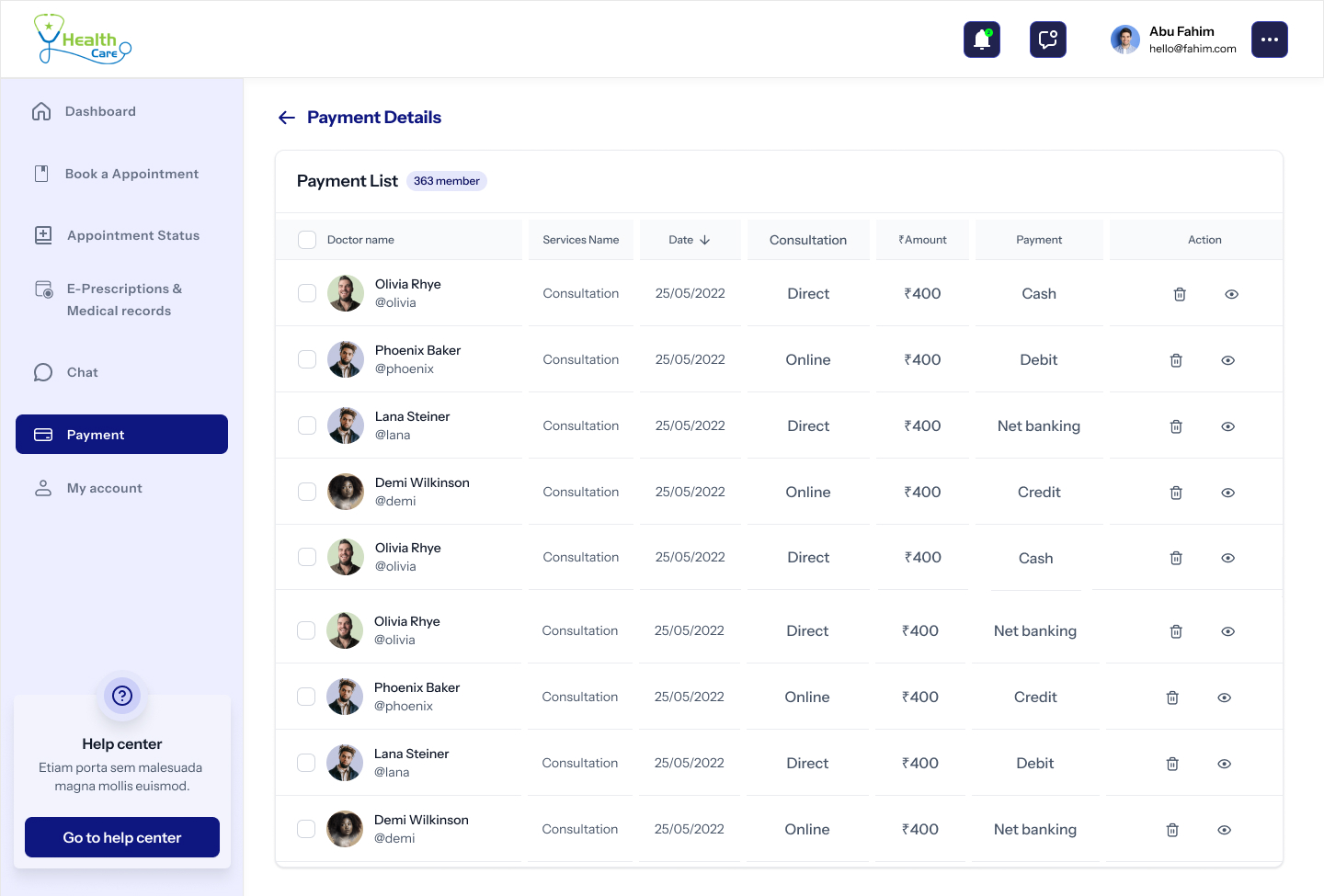Click the 363 member badge
Screen dimensions: 1324x896
click(447, 181)
